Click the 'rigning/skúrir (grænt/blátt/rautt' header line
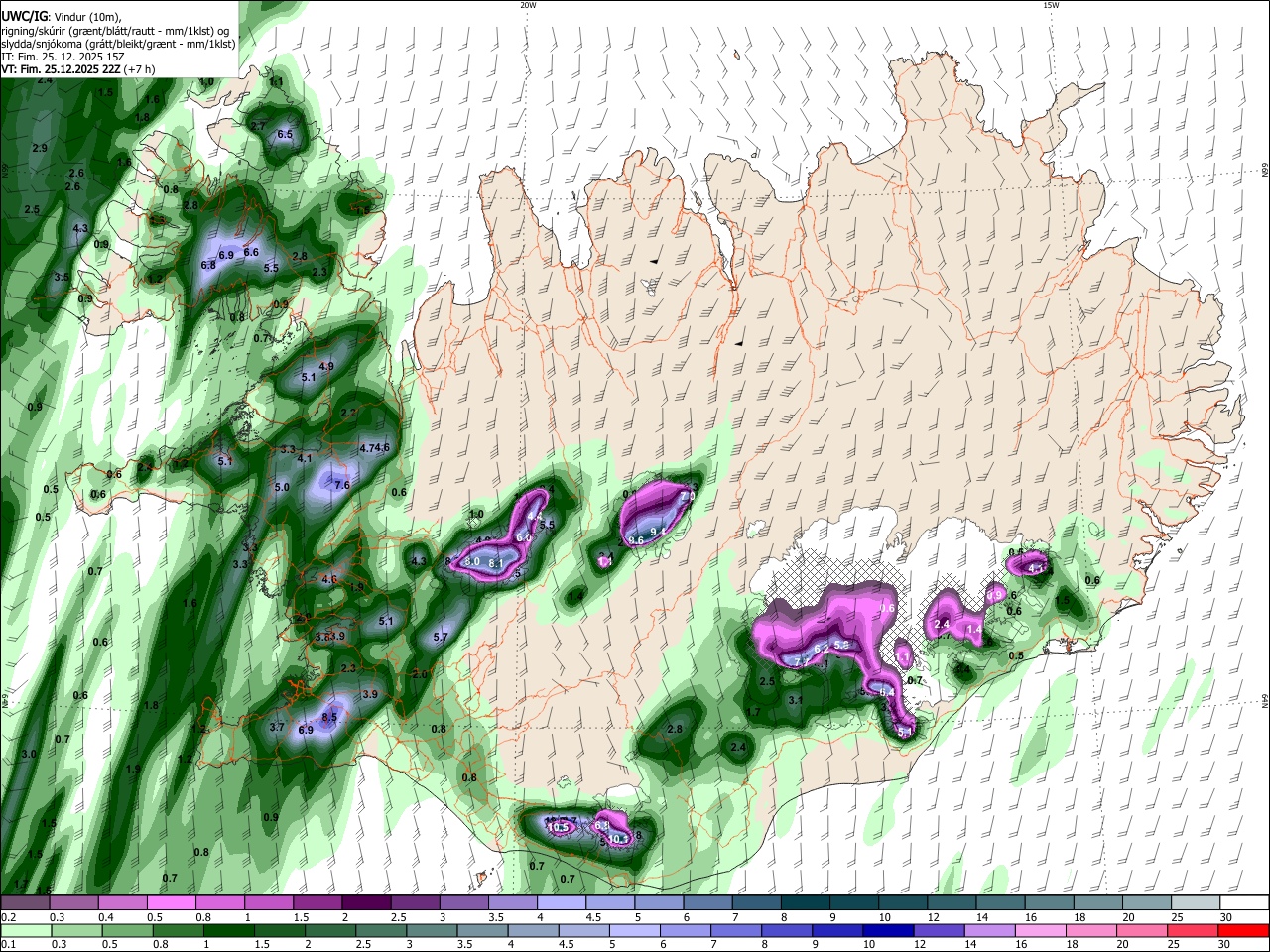This screenshot has width=1270, height=952. coord(117,31)
